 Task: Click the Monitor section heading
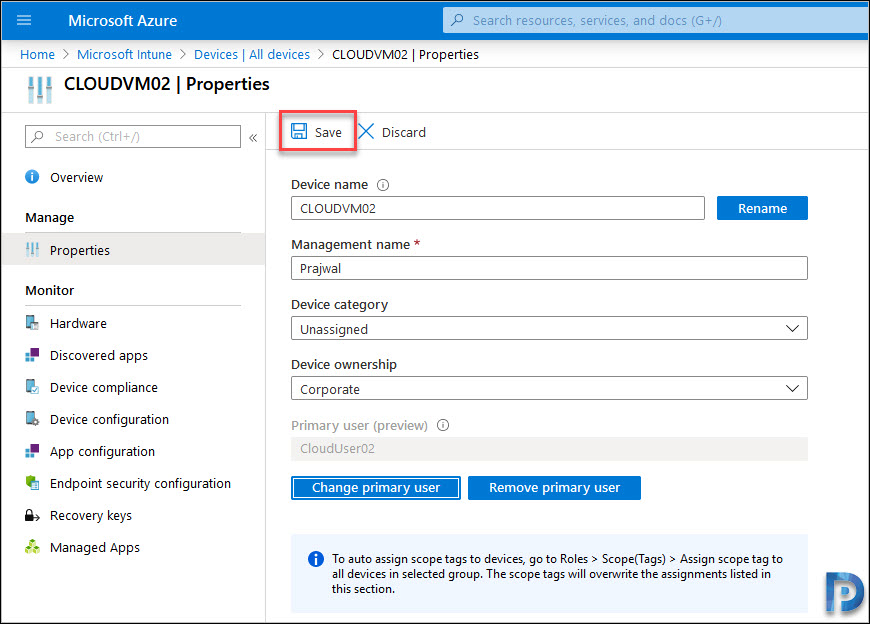(49, 290)
